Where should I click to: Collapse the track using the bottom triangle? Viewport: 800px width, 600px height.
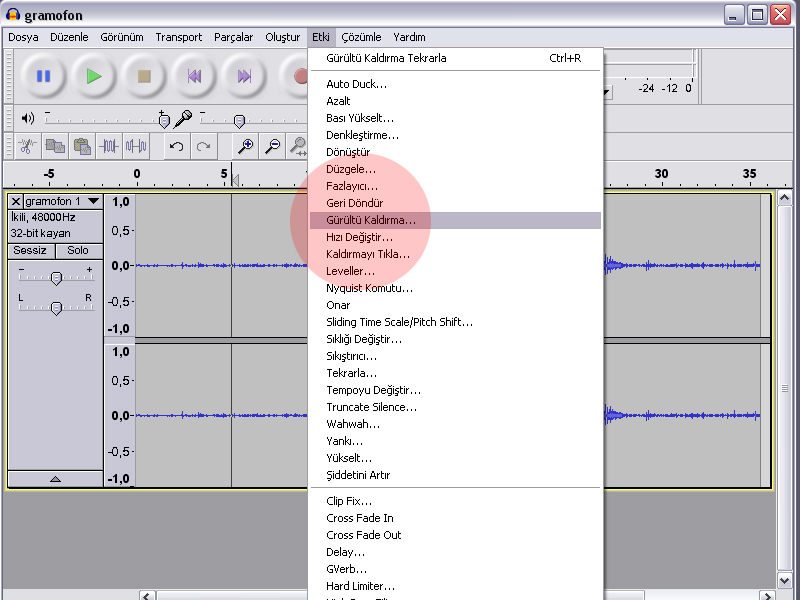pos(55,479)
